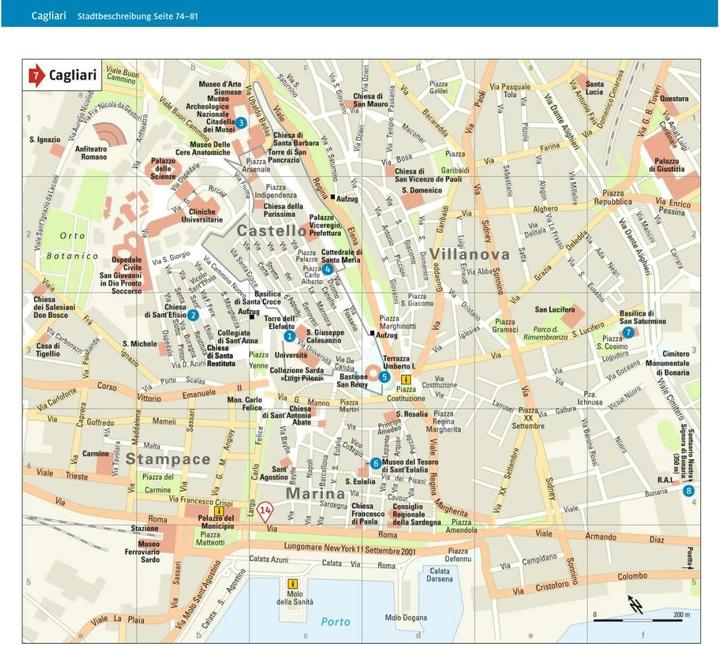This screenshot has height=645, width=720.
Task: Click the 200 m scale bar
Action: [x=642, y=621]
